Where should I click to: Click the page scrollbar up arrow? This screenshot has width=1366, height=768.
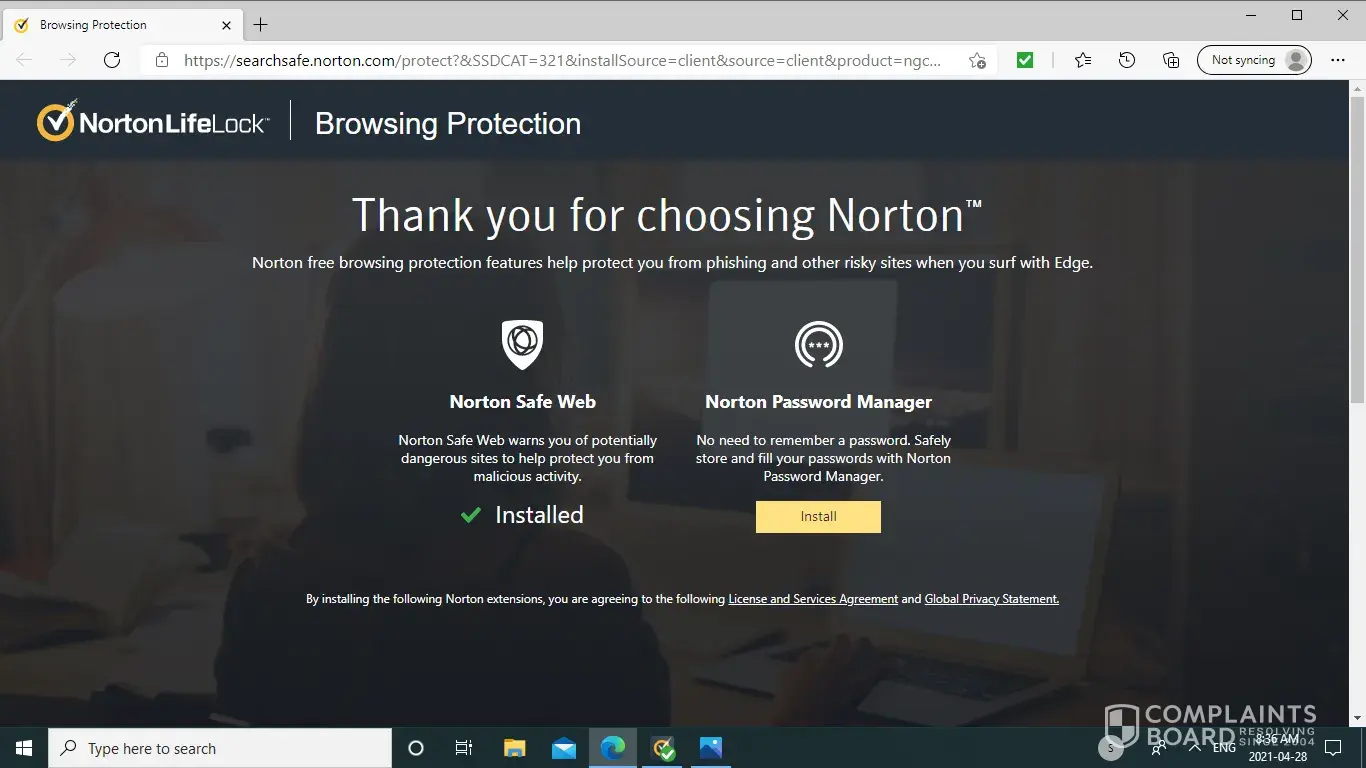[x=1357, y=89]
